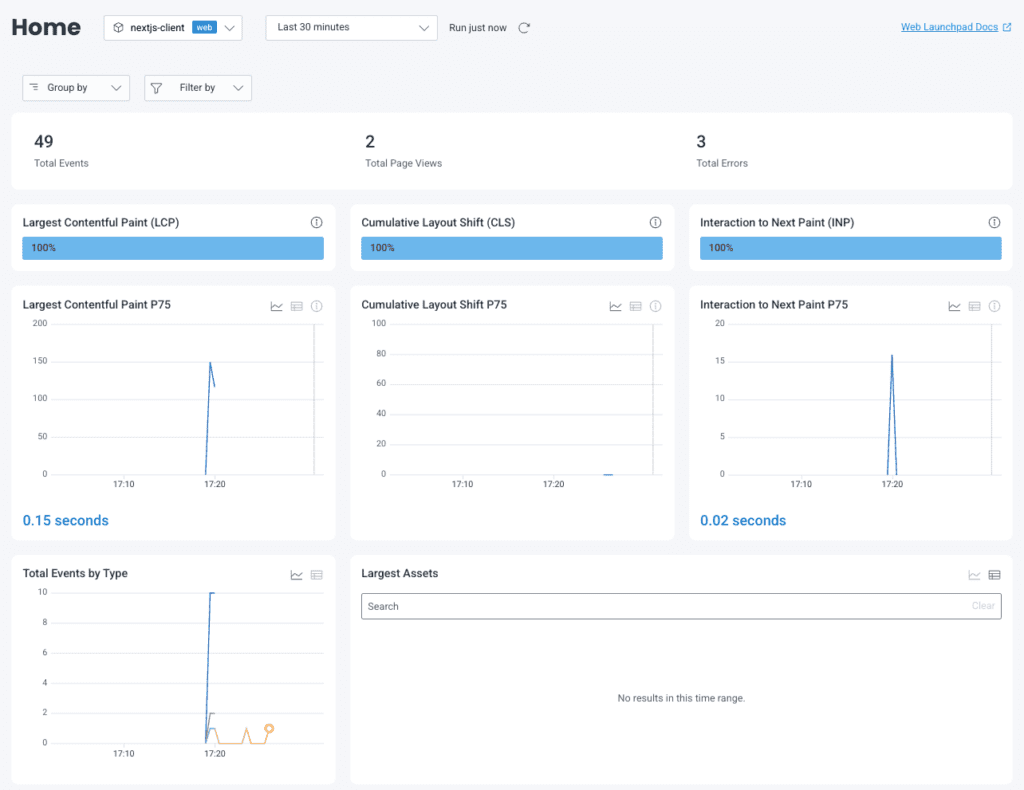Show Total Events by Type as table

pyautogui.click(x=317, y=575)
